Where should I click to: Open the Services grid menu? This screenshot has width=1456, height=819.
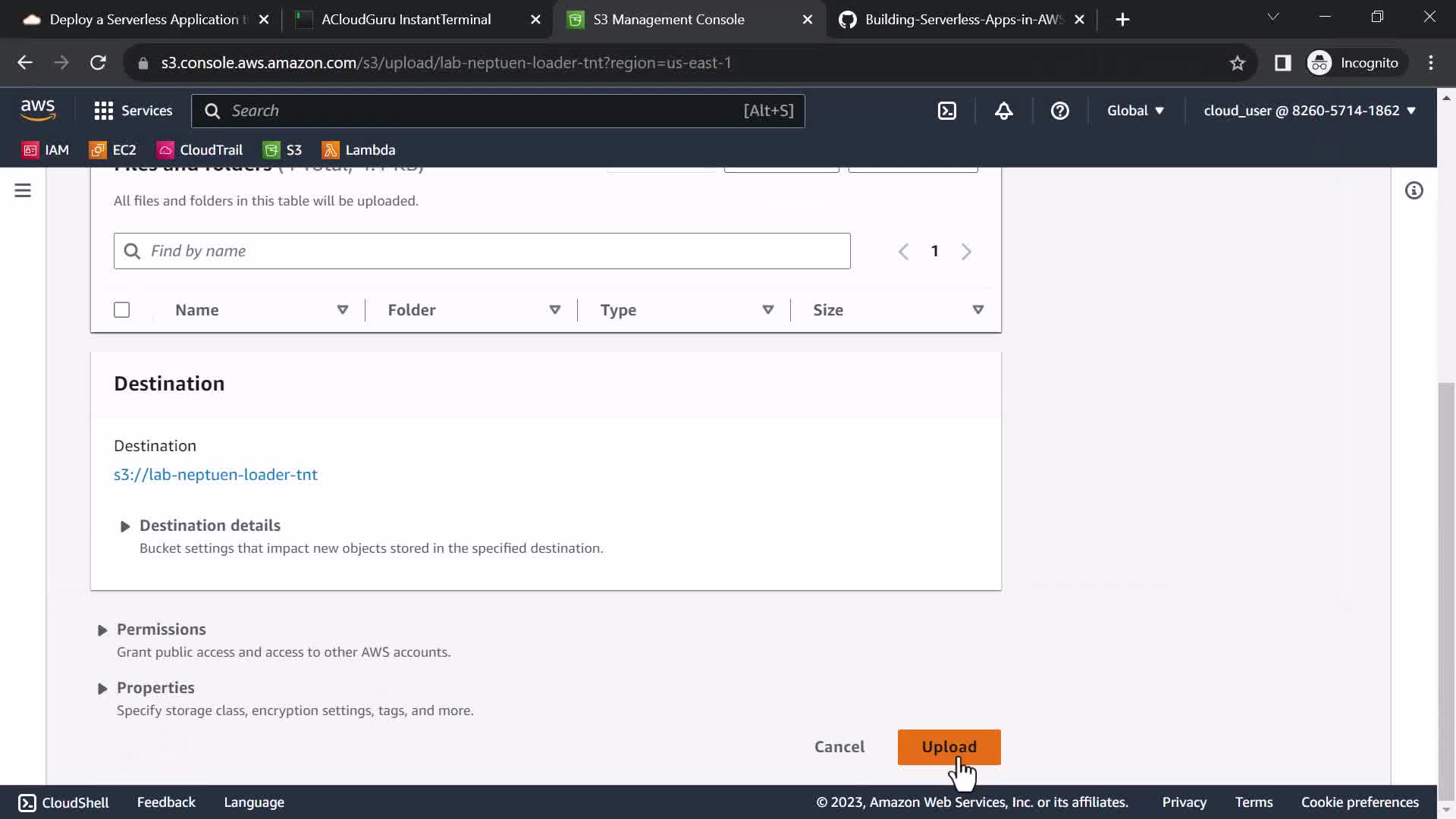(x=133, y=111)
